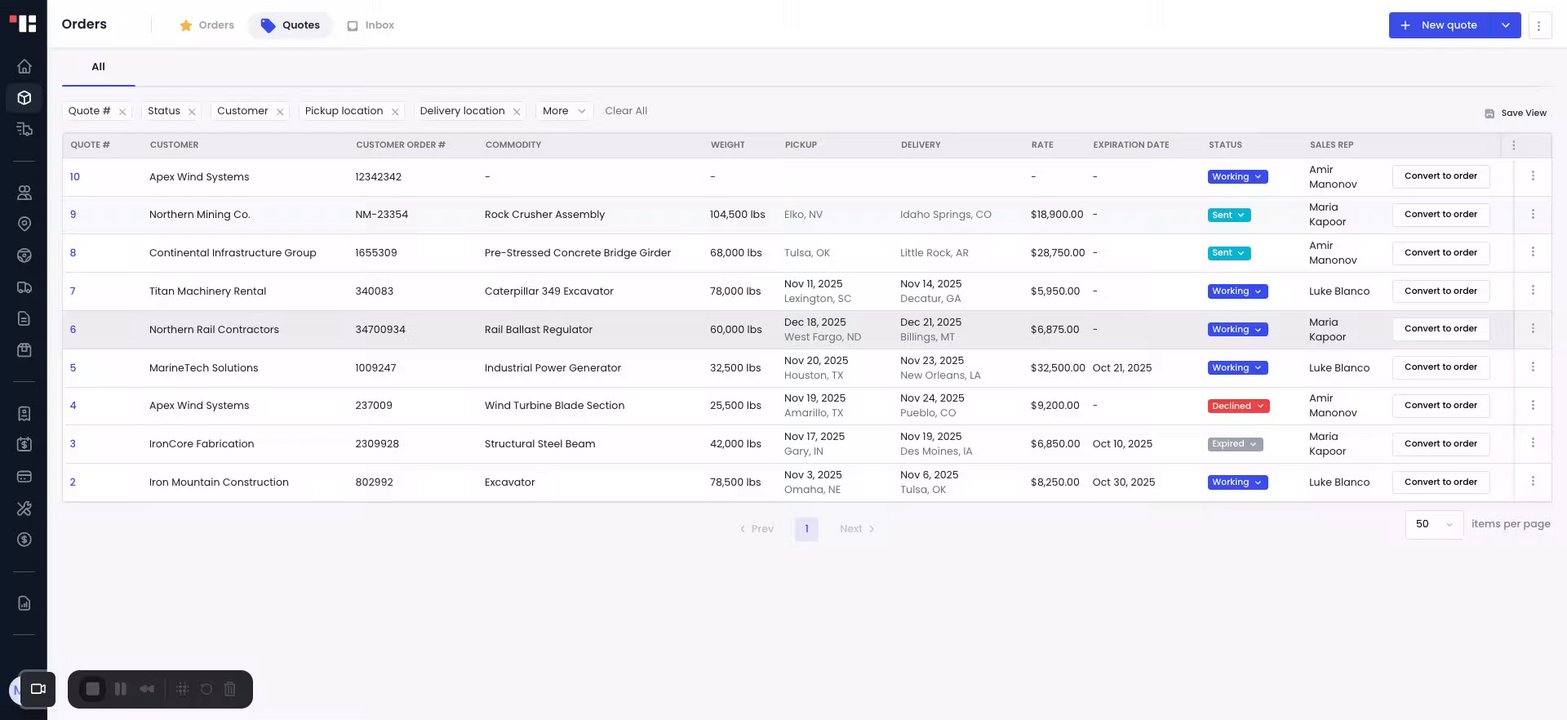Click the video camera recorder icon
Image resolution: width=1567 pixels, height=720 pixels.
tap(38, 688)
